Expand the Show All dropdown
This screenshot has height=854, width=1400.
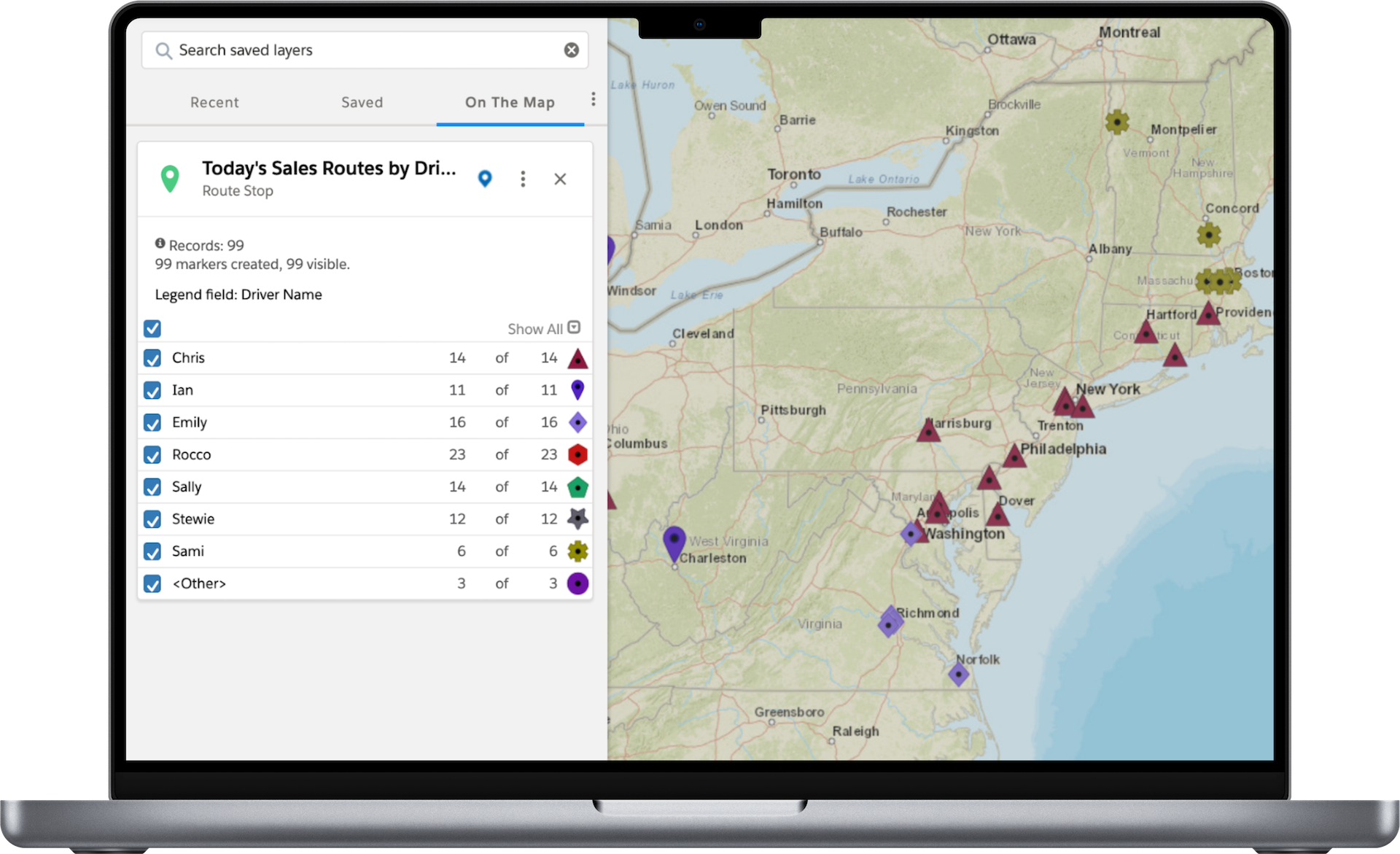click(x=574, y=327)
